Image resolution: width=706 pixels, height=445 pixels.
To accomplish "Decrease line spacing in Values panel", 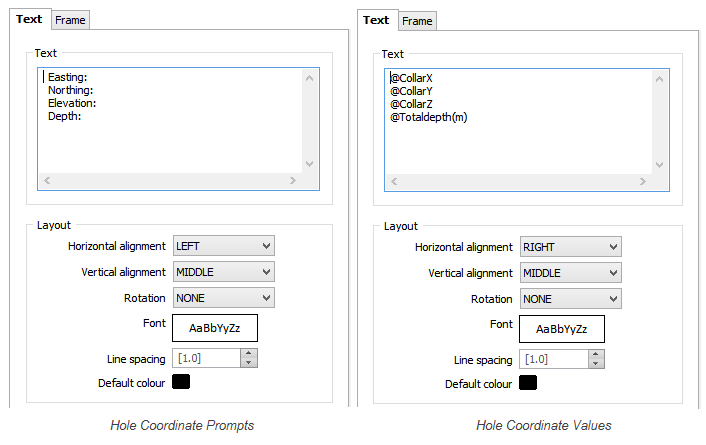I will point(596,364).
